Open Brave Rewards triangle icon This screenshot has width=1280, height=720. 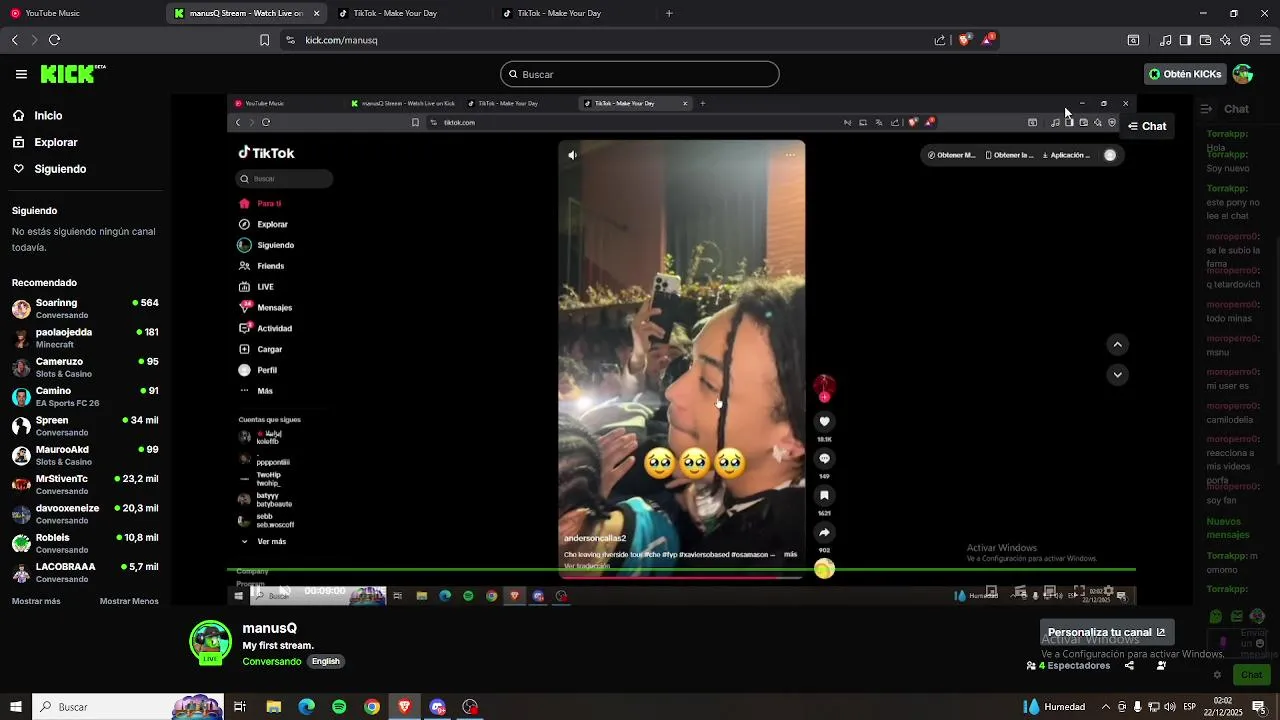click(988, 40)
